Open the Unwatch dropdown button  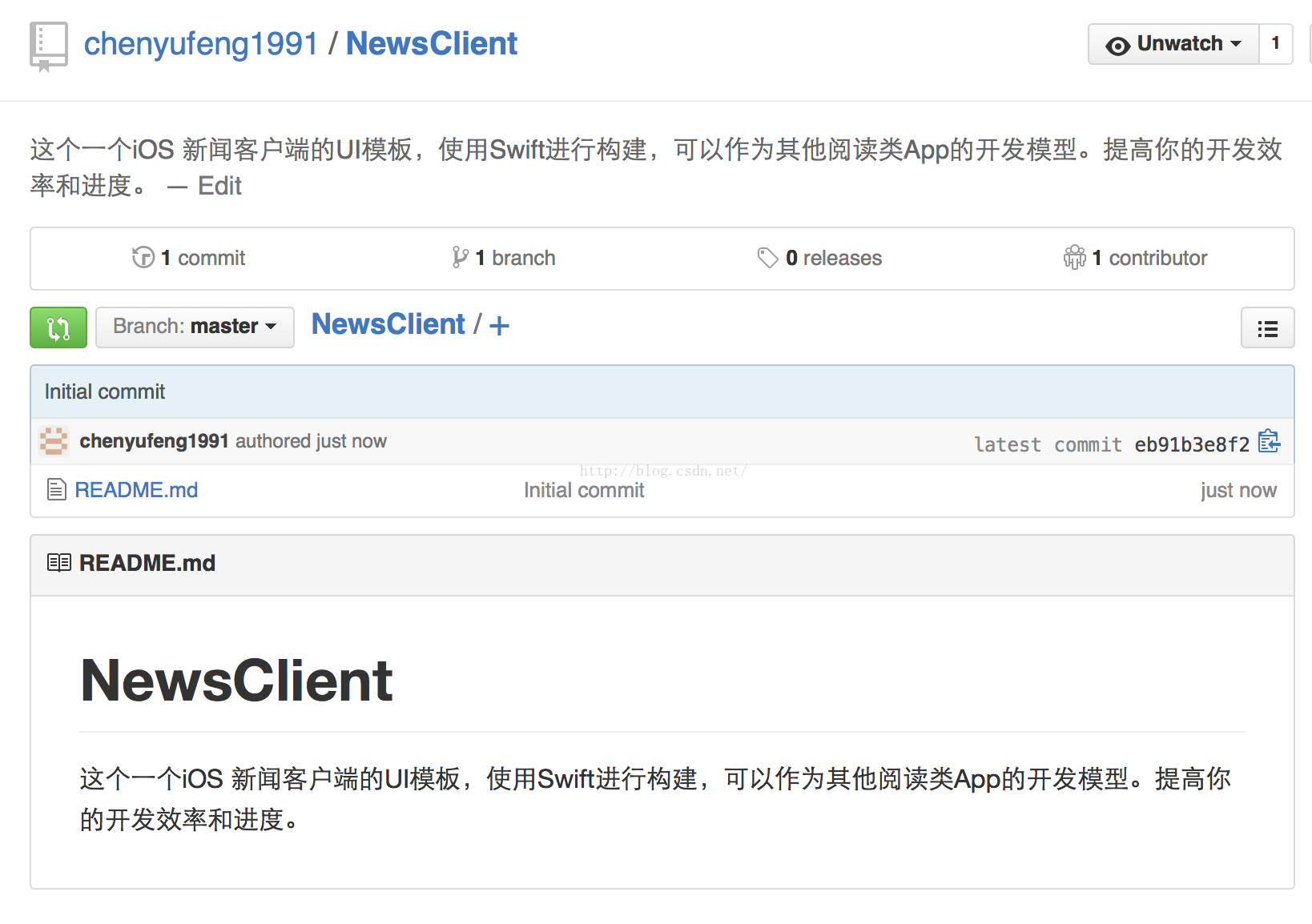(x=1173, y=44)
